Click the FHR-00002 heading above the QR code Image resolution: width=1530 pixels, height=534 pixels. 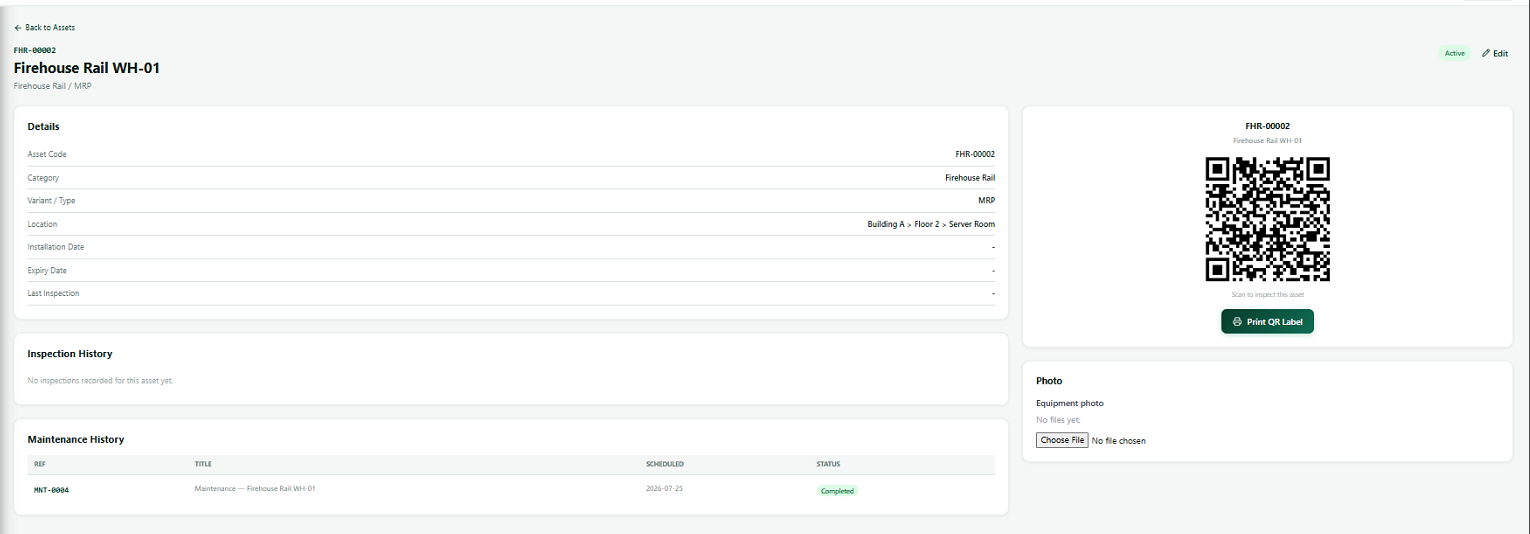point(1267,127)
